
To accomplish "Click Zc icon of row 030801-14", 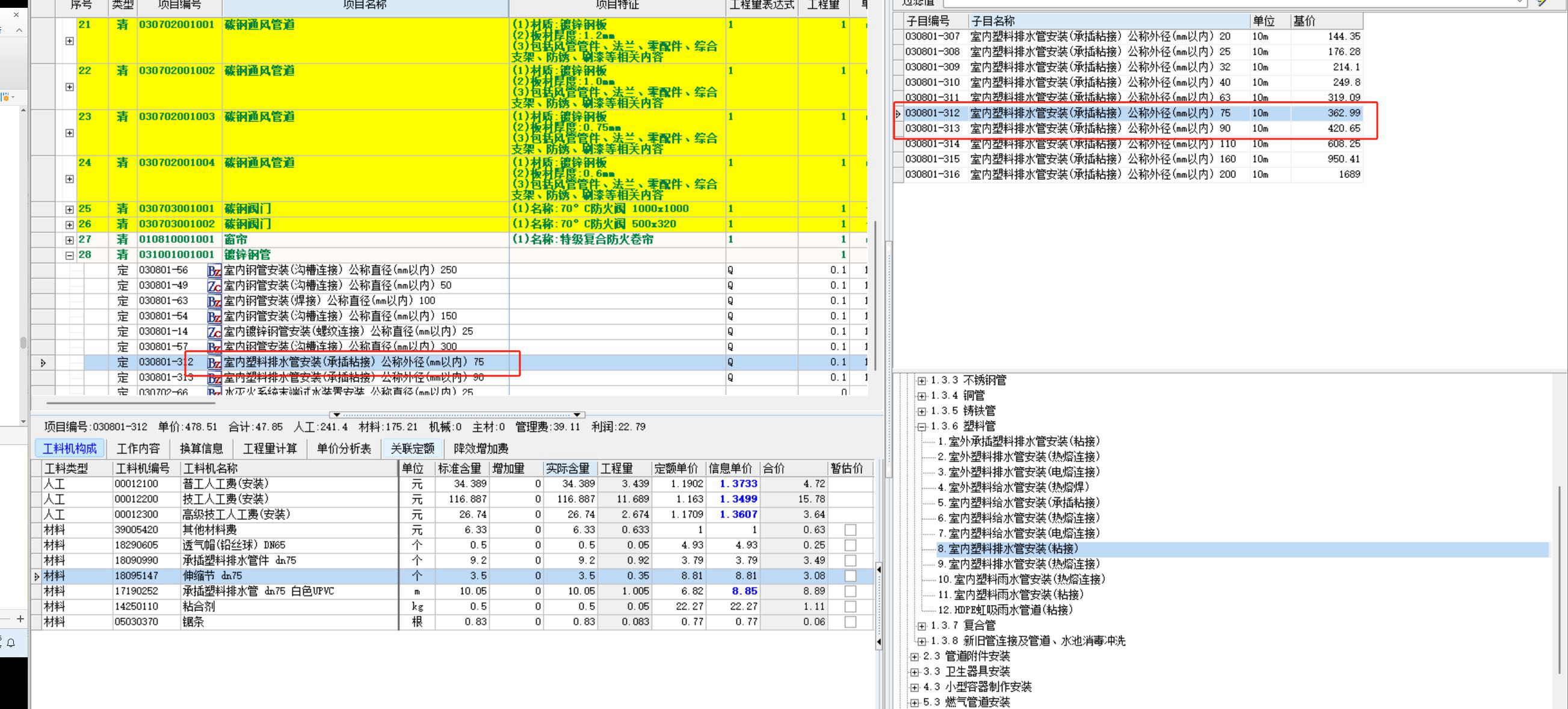I will (214, 332).
